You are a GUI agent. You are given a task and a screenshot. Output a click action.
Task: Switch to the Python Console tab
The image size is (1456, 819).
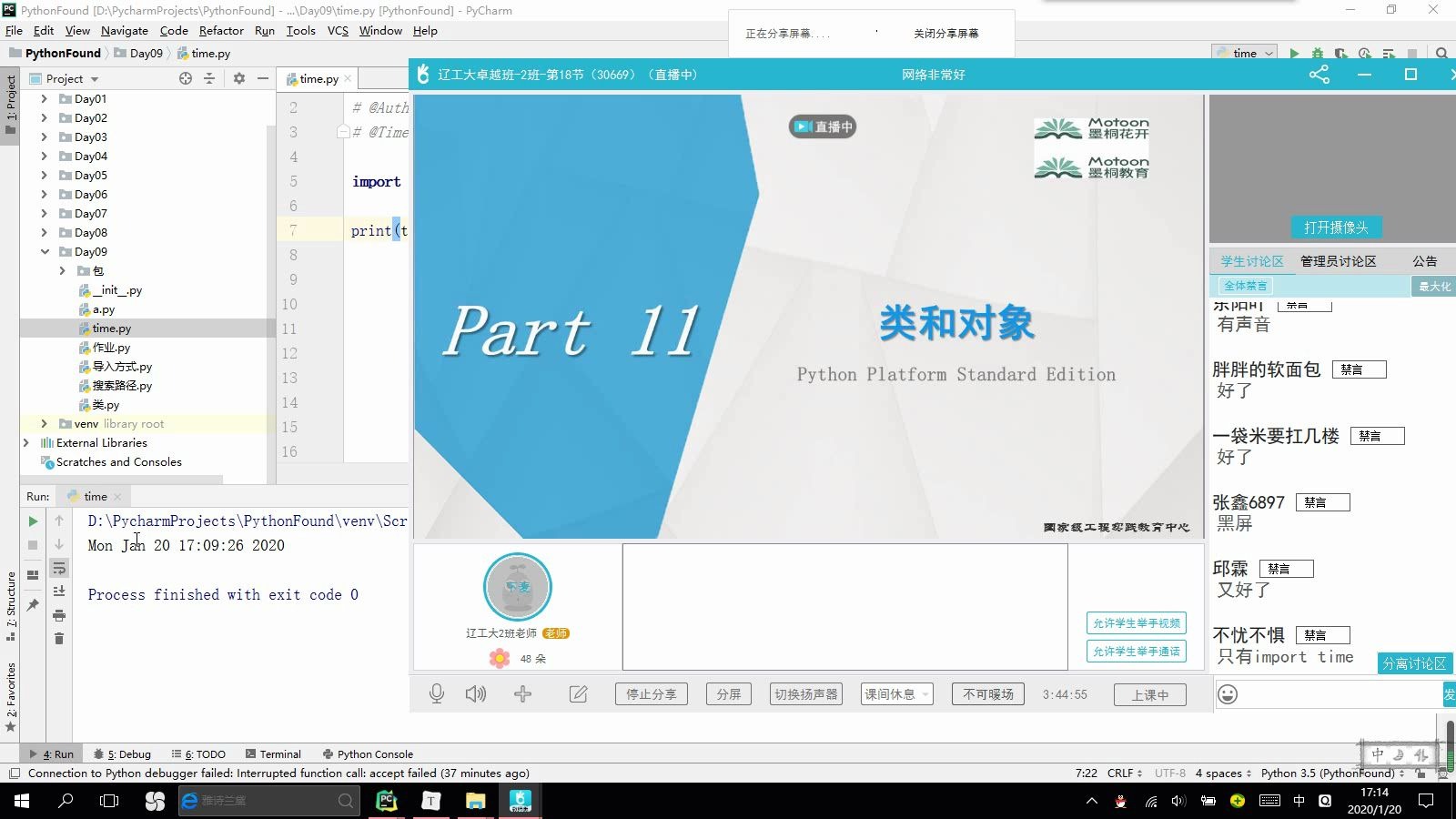[x=368, y=753]
